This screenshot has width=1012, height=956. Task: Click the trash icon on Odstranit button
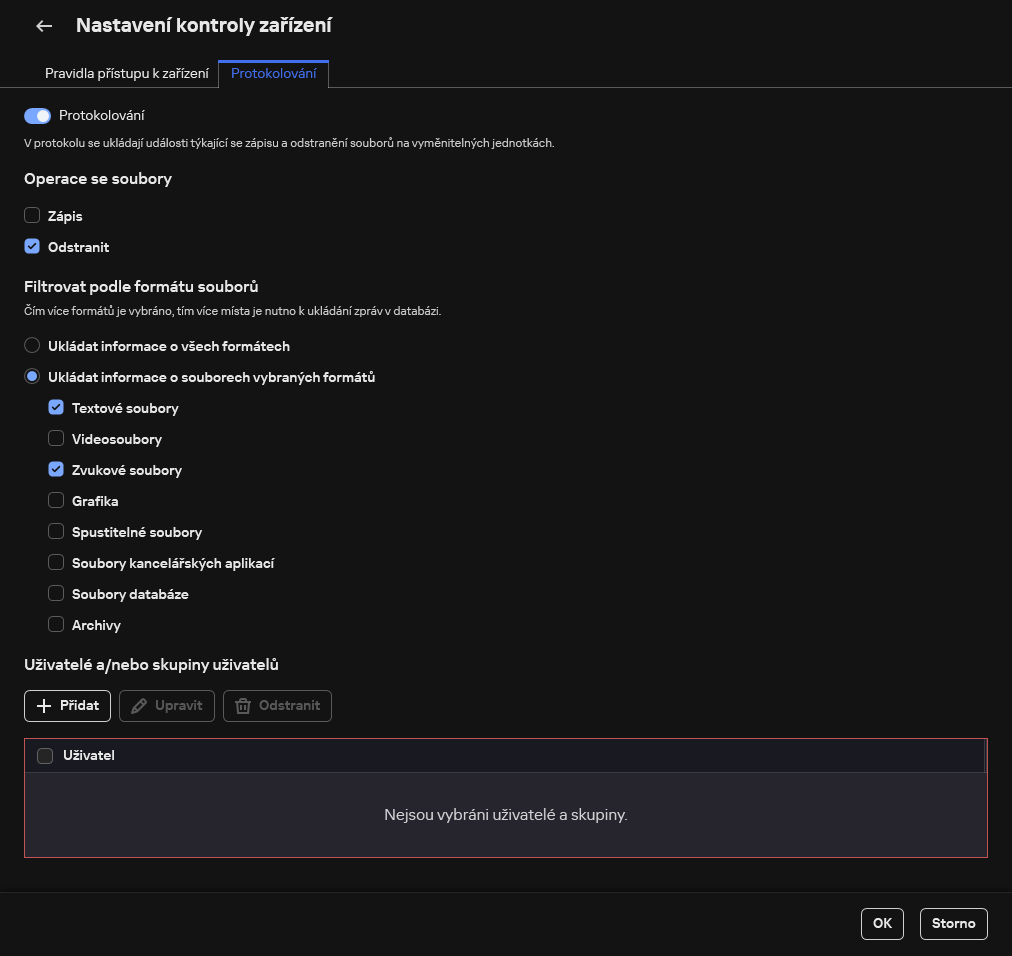click(x=242, y=705)
